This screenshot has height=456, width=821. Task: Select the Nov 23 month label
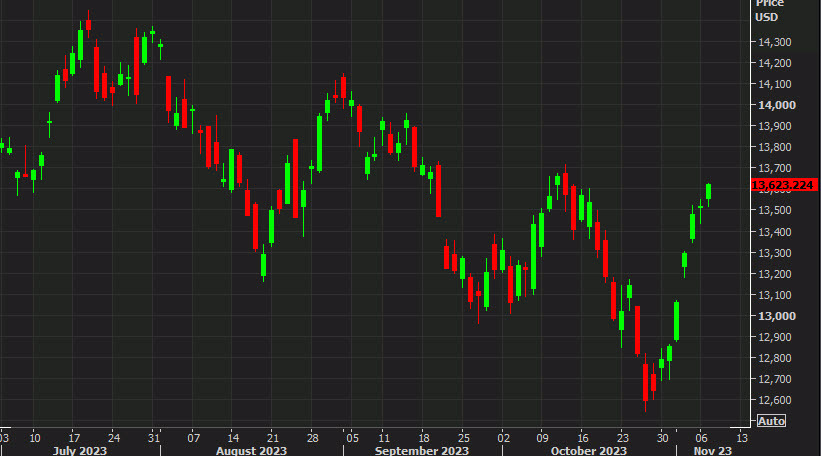click(x=713, y=451)
